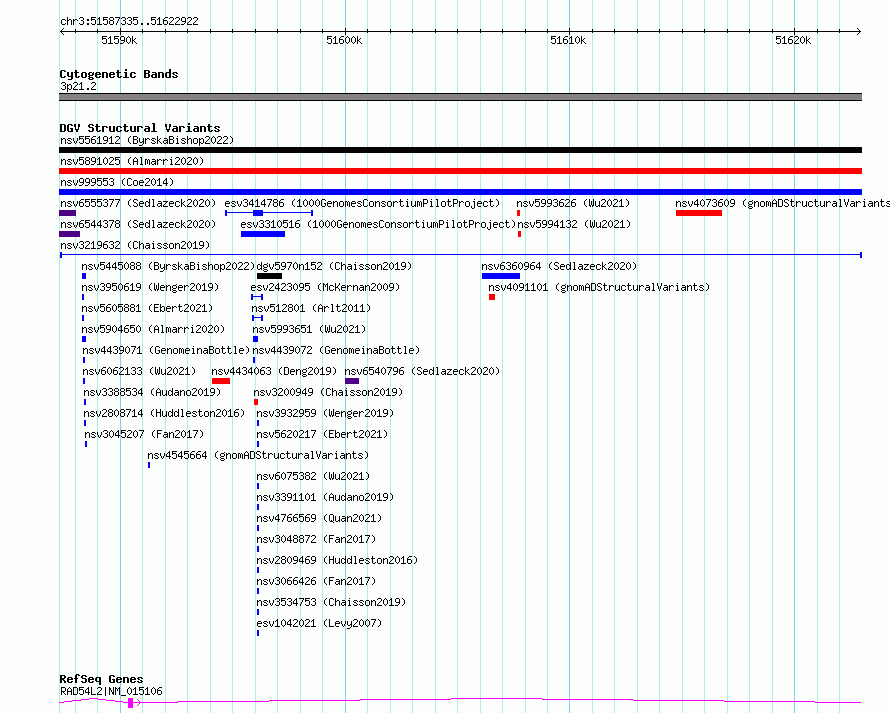Click the 51600k ruler tick label
The image size is (890, 713).
coord(344,40)
